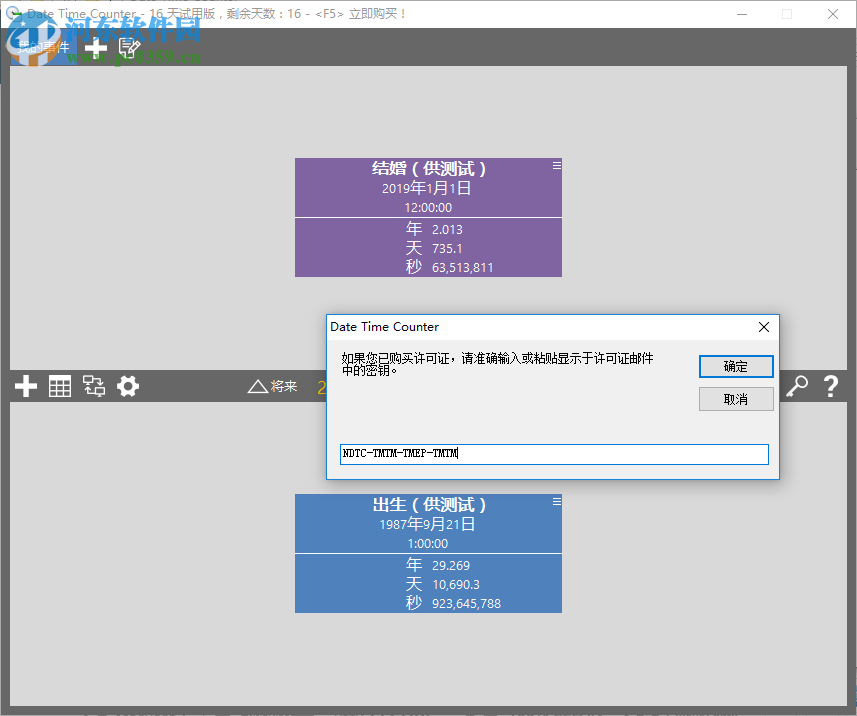This screenshot has height=716, width=857.
Task: Close the Date Time Counter dialog
Action: tap(764, 327)
